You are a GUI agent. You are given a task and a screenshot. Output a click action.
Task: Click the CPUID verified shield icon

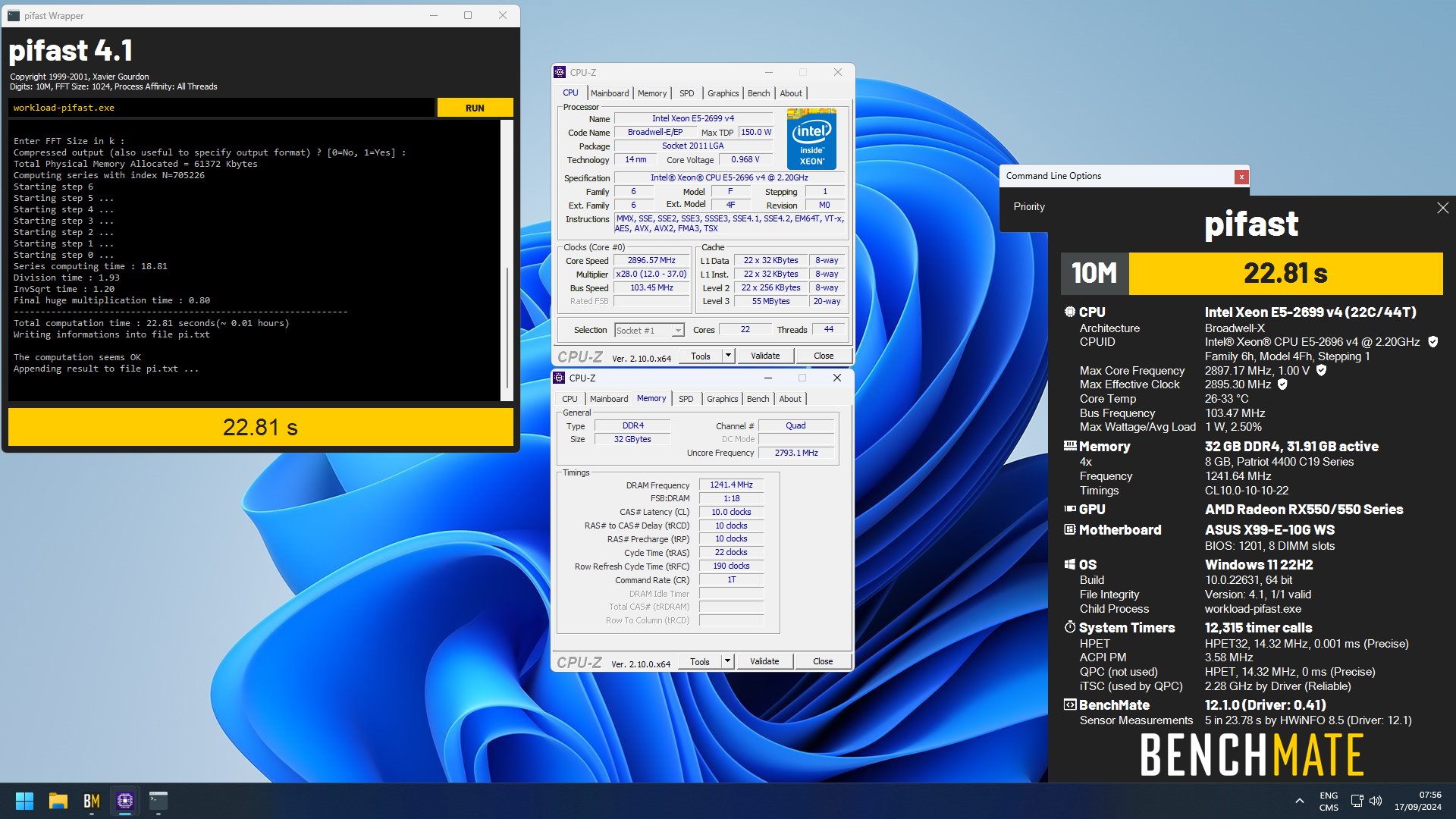click(x=1433, y=342)
